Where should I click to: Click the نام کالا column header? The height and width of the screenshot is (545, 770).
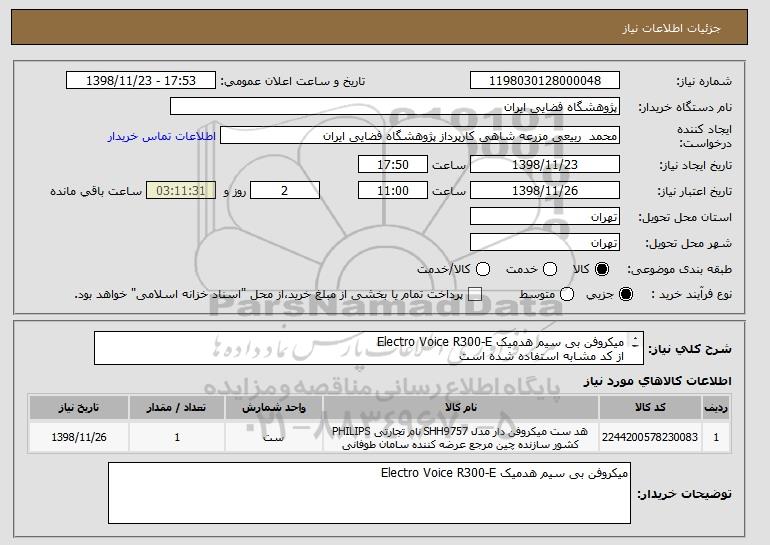461,408
